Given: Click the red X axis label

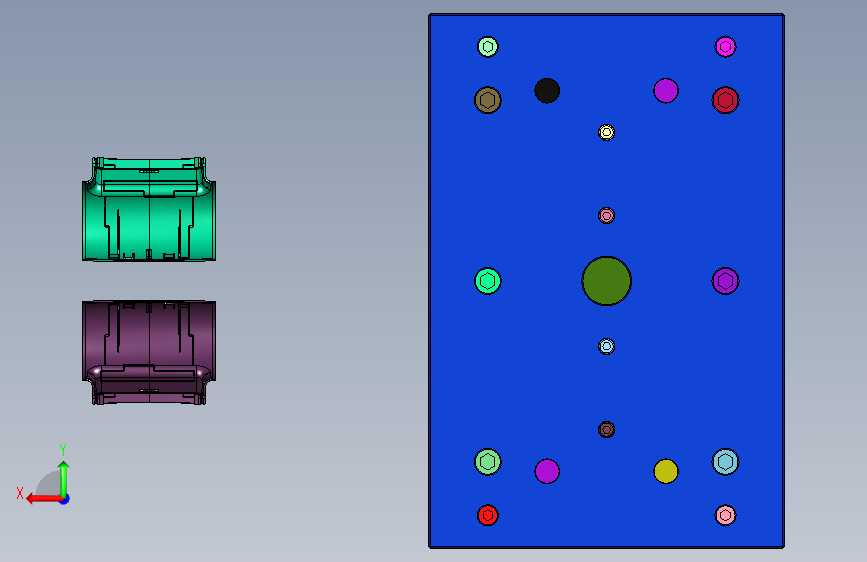Looking at the screenshot, I should pos(20,493).
